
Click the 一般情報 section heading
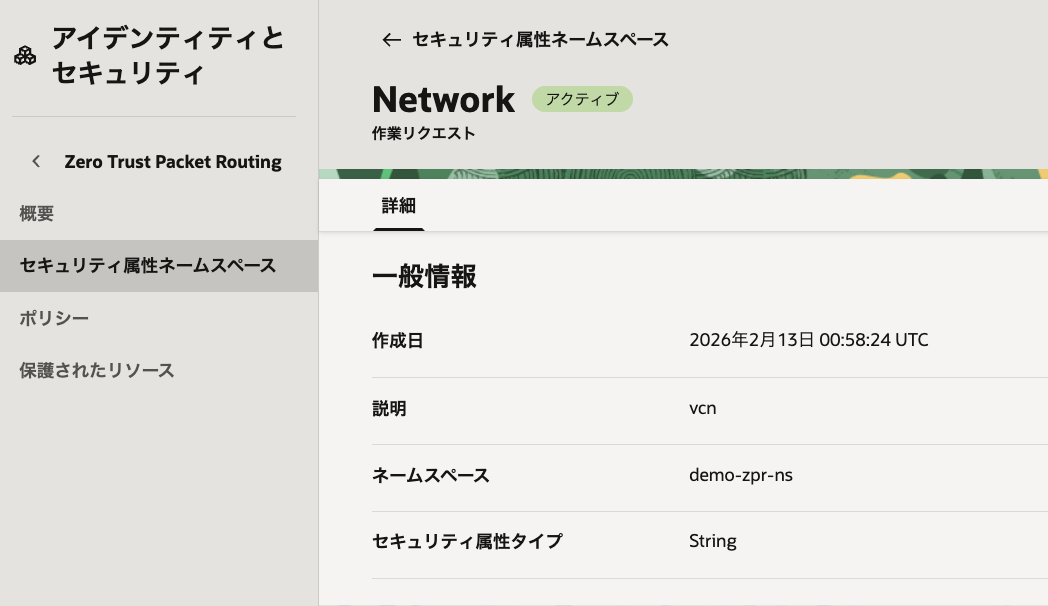point(424,277)
